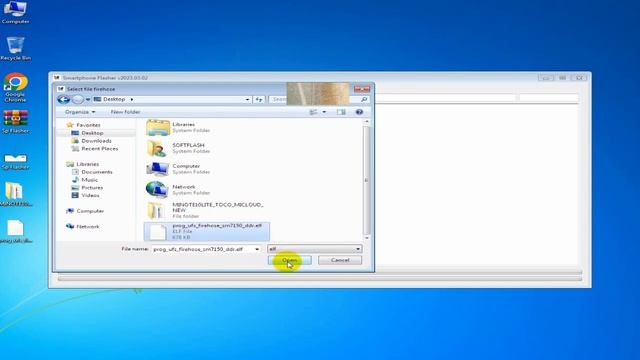Click the file list vertical scrollbar

pos(366,180)
